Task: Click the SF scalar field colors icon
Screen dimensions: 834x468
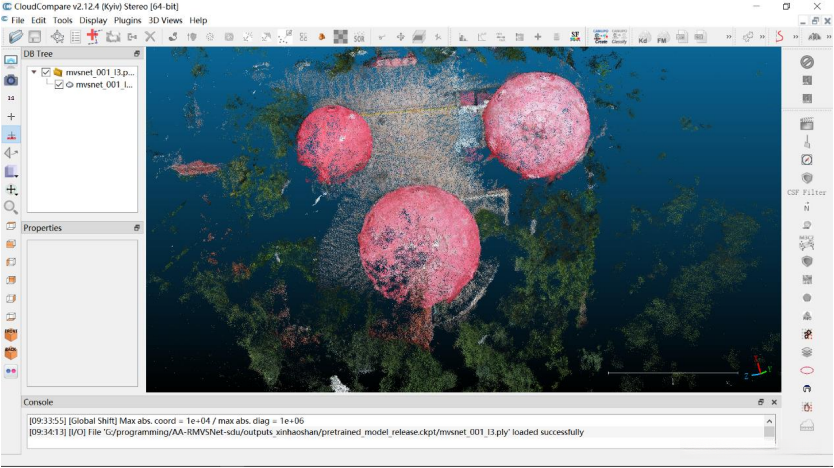Action: [x=575, y=37]
